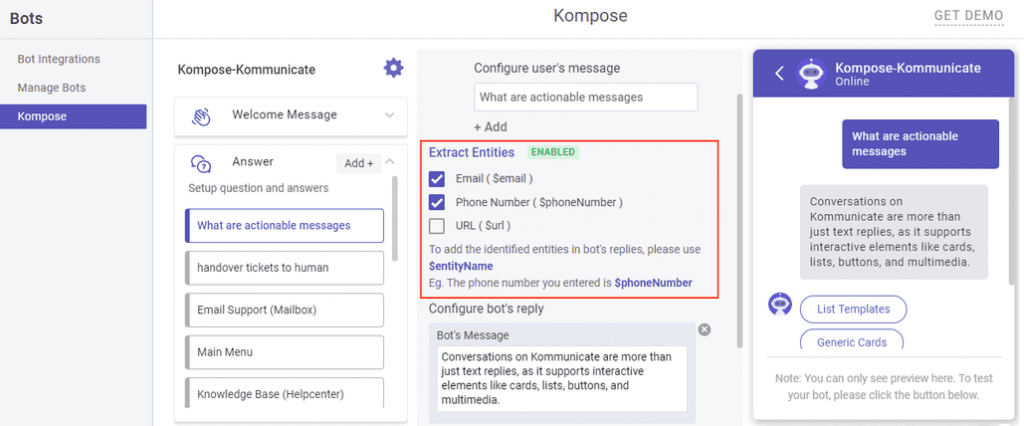Click the Answer question bubble icon

200,164
